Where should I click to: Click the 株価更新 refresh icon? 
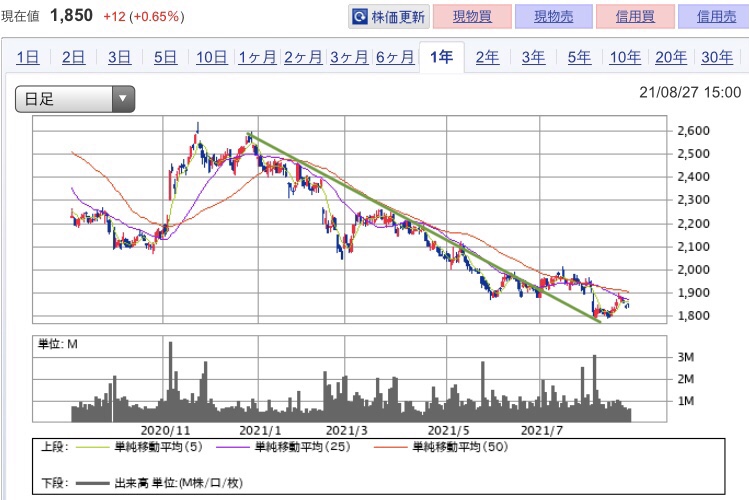click(359, 17)
